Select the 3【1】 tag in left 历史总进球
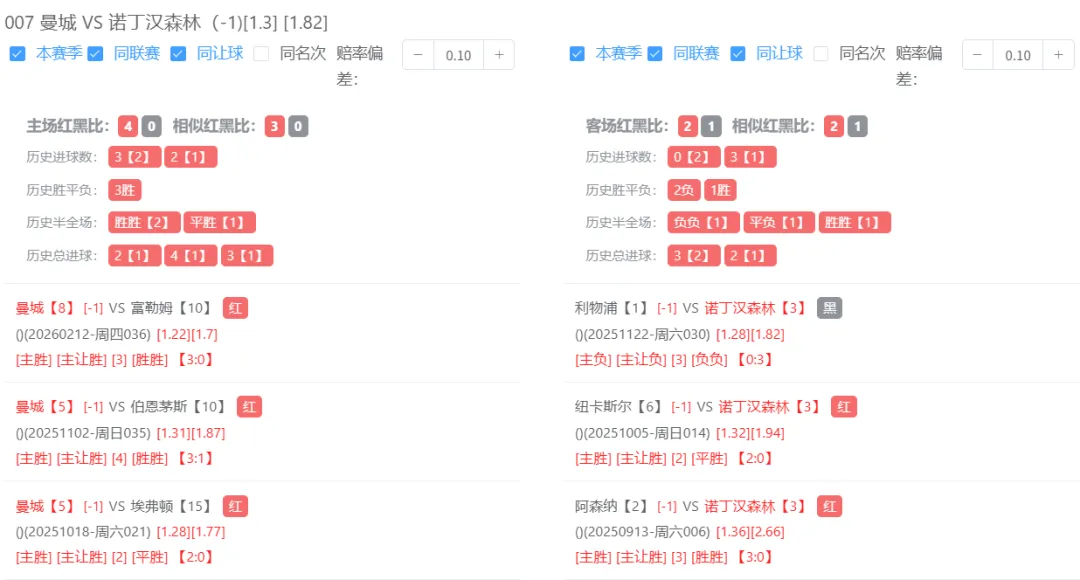This screenshot has width=1080, height=580. (247, 256)
